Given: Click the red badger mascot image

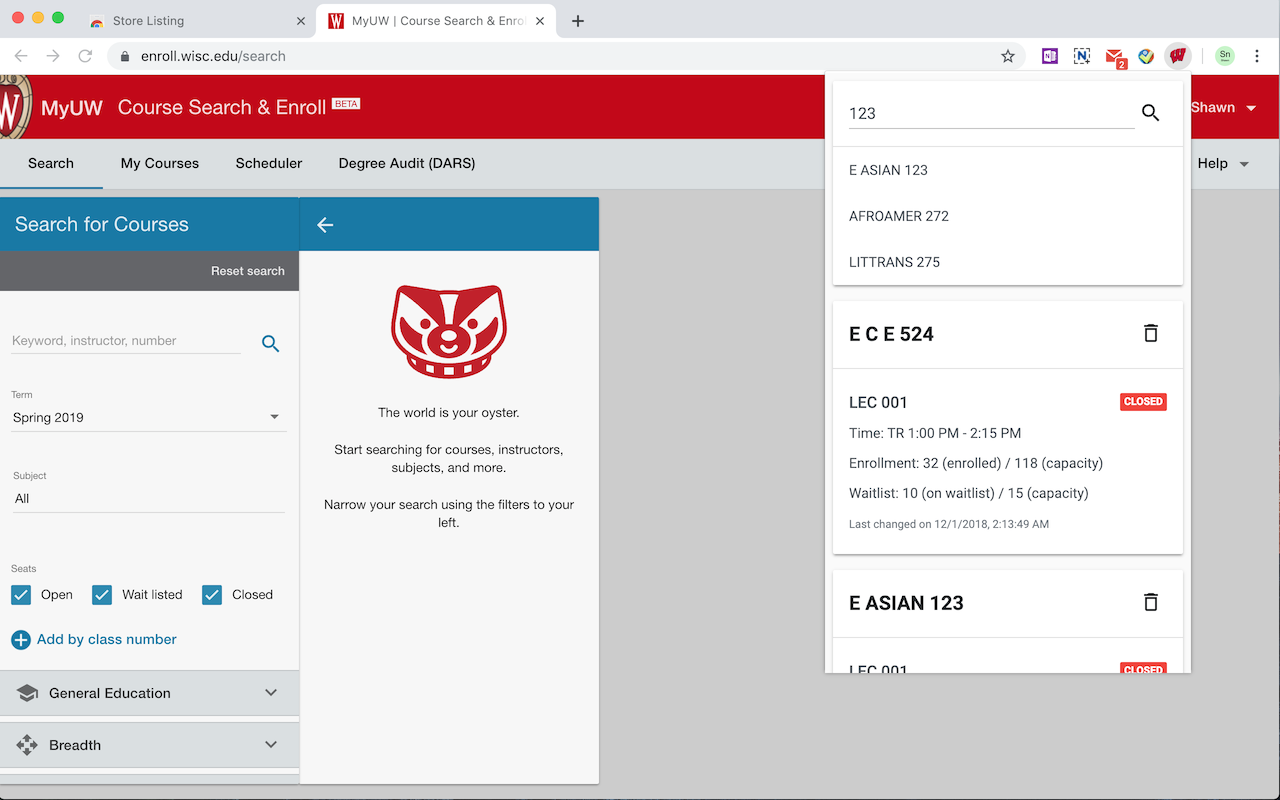Looking at the screenshot, I should click(449, 332).
